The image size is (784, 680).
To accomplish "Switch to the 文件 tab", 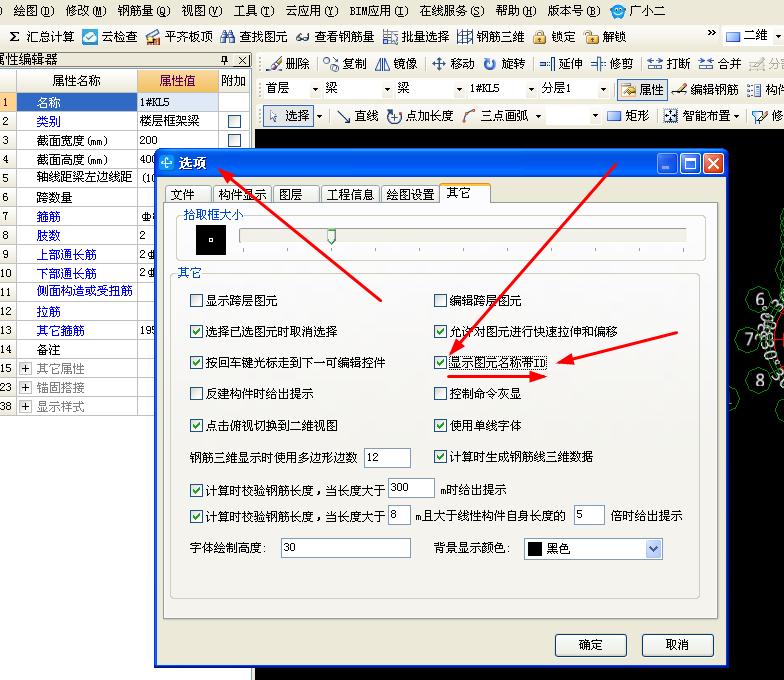I will tap(188, 194).
